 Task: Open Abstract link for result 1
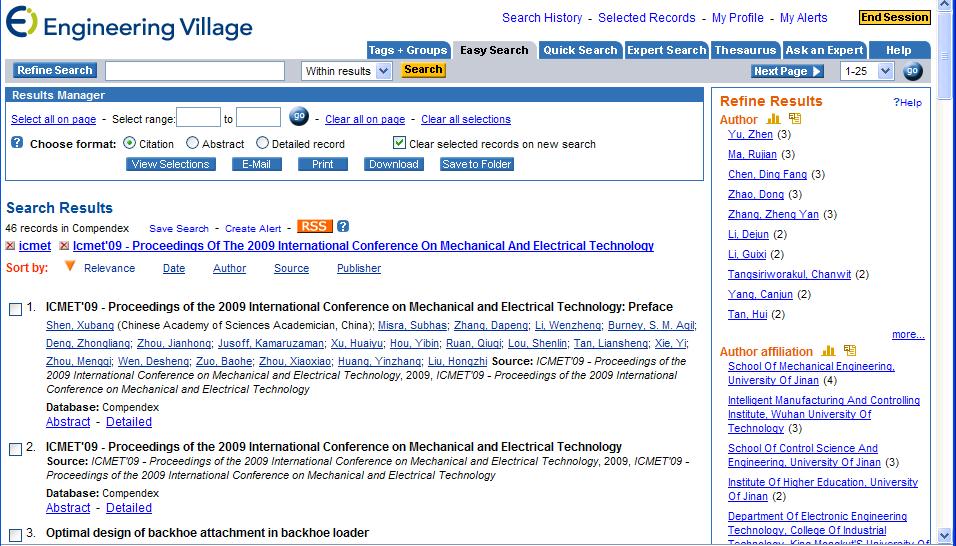pyautogui.click(x=68, y=422)
